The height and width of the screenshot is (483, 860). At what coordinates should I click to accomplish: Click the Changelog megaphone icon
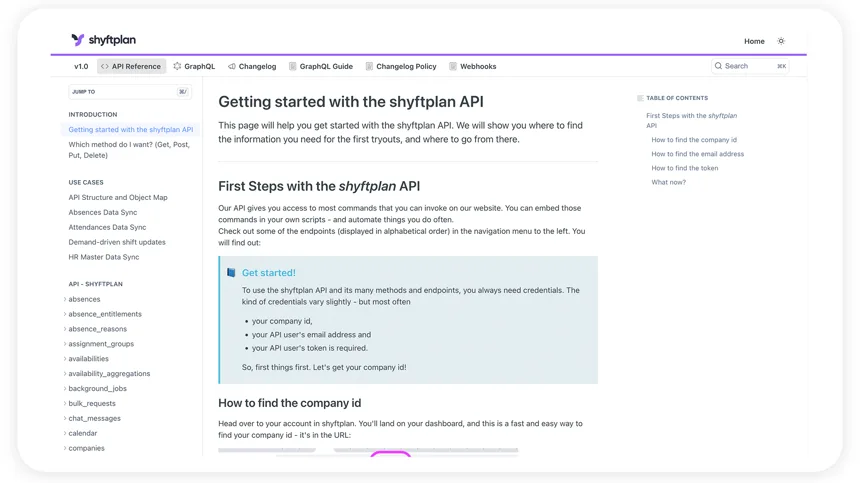click(x=232, y=66)
